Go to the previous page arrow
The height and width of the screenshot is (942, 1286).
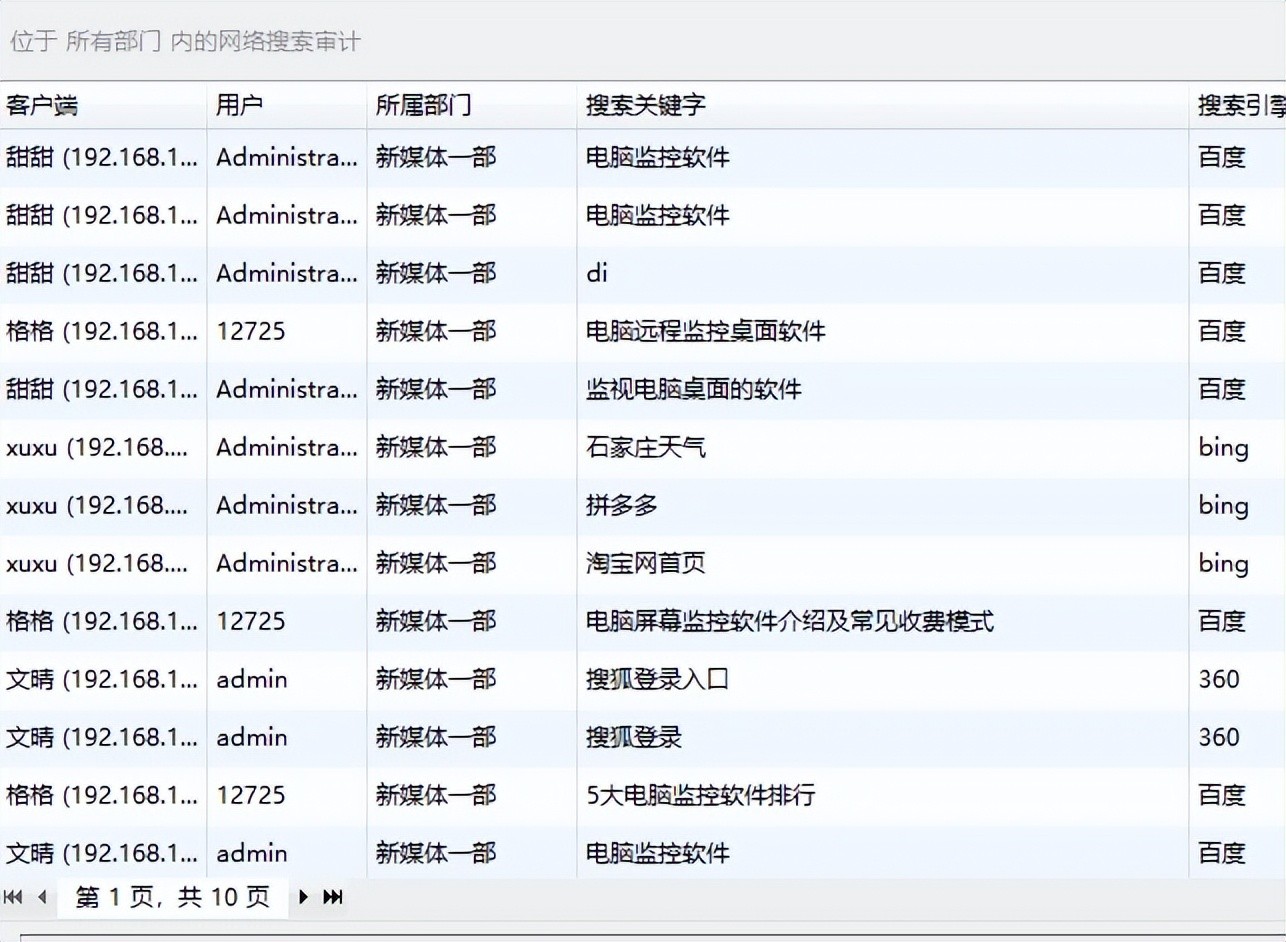click(42, 897)
